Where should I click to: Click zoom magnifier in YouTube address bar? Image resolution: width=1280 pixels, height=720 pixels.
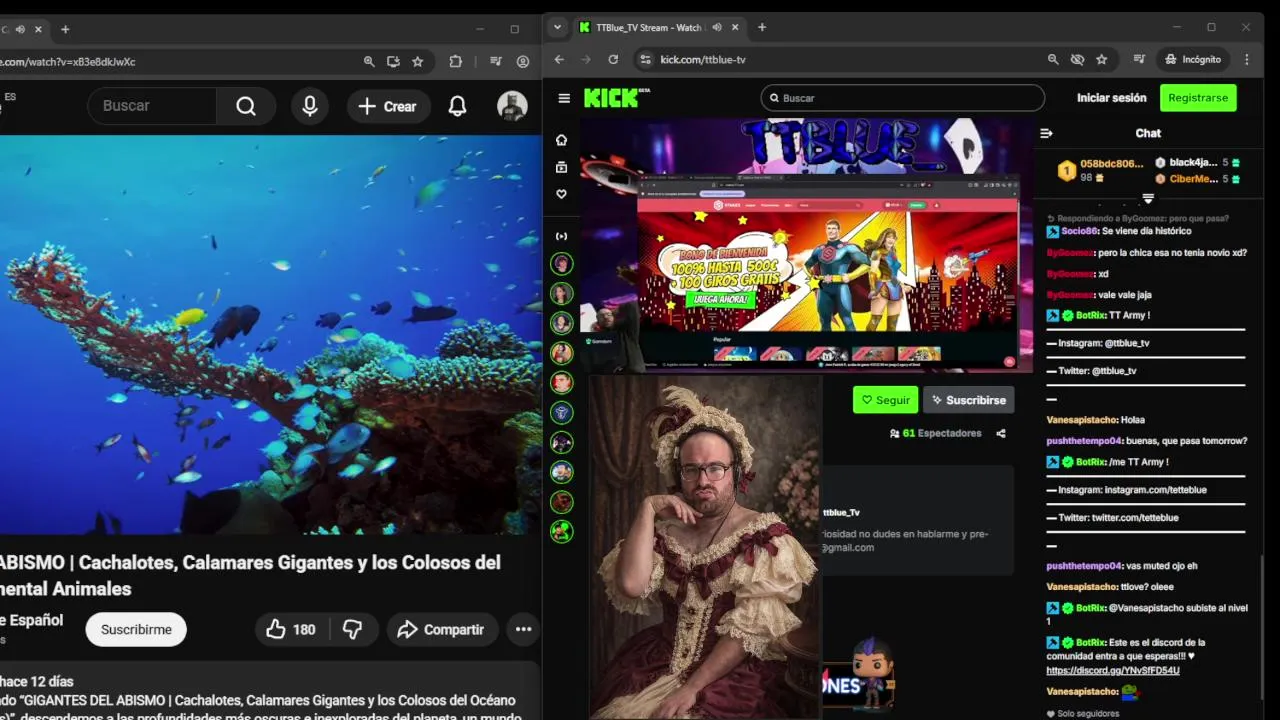pos(369,62)
